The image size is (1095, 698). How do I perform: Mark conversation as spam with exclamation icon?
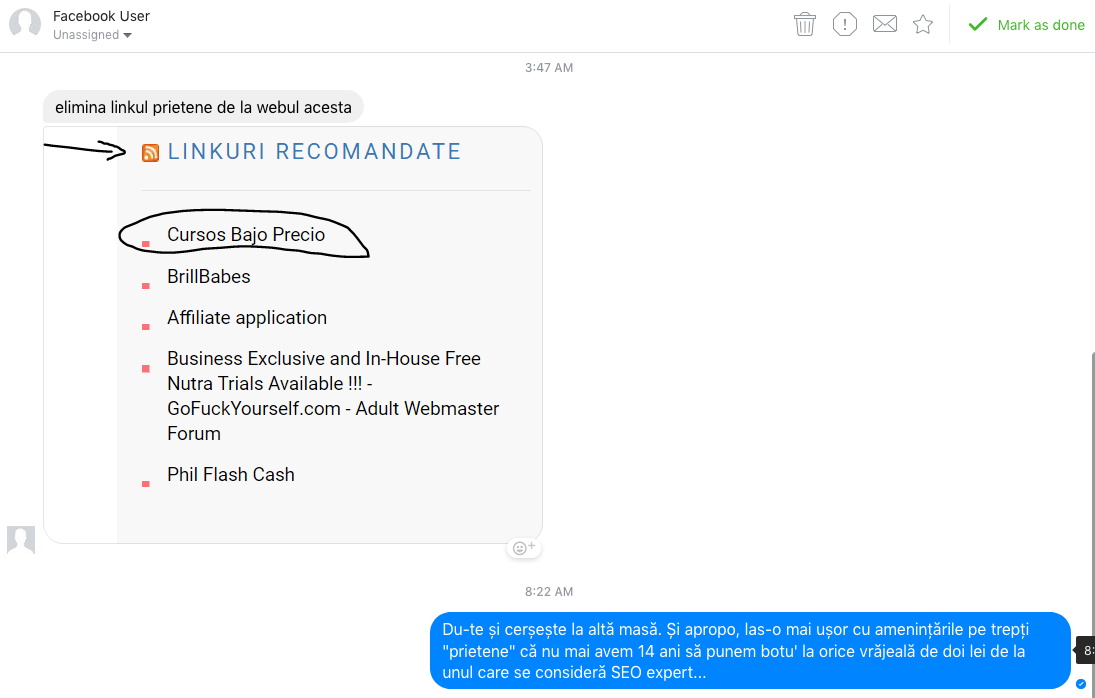pos(845,24)
